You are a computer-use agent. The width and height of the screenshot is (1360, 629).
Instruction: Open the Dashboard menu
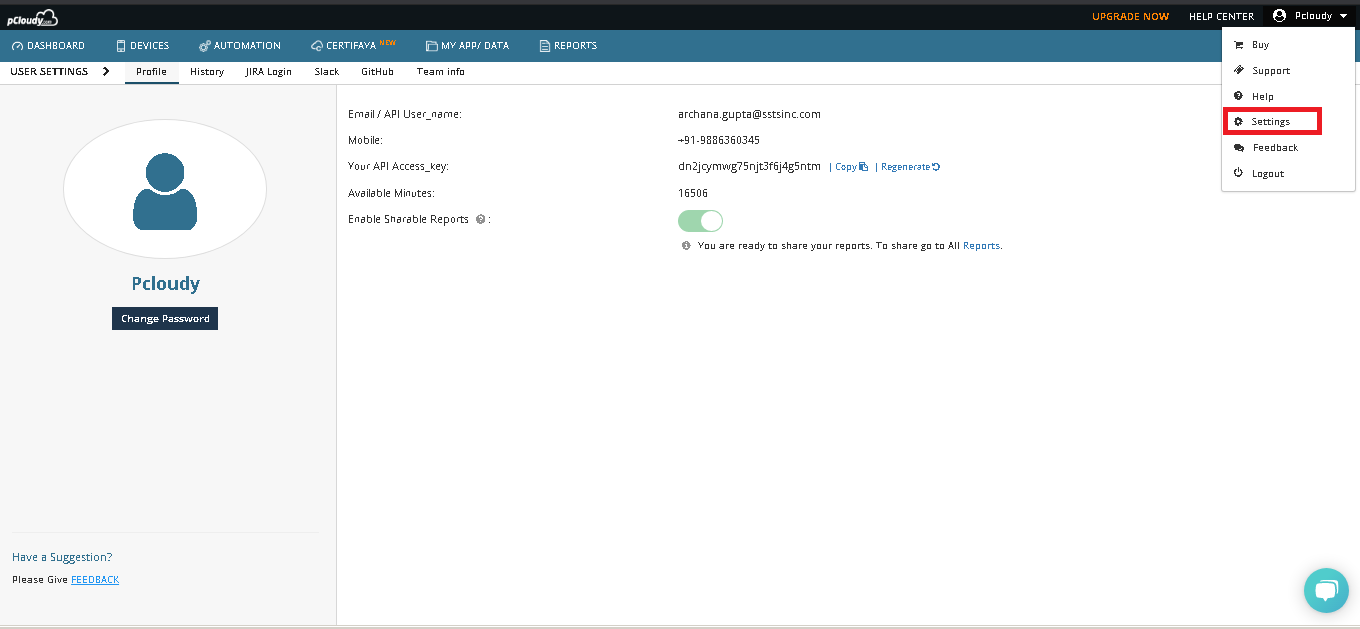coord(48,46)
